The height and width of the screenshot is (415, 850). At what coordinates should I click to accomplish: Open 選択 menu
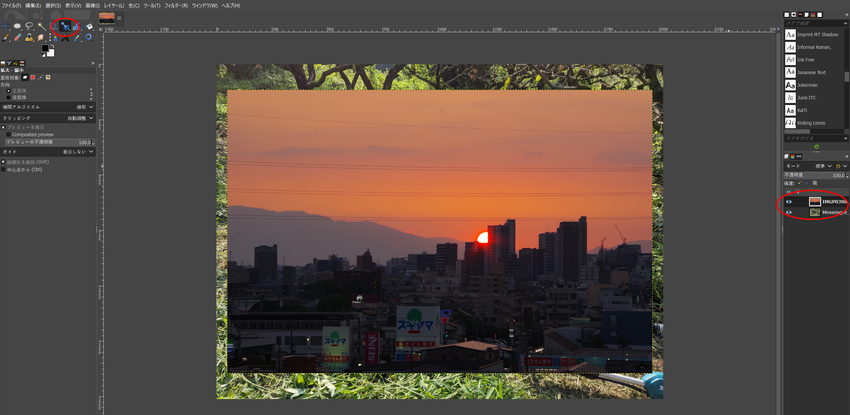pyautogui.click(x=53, y=5)
